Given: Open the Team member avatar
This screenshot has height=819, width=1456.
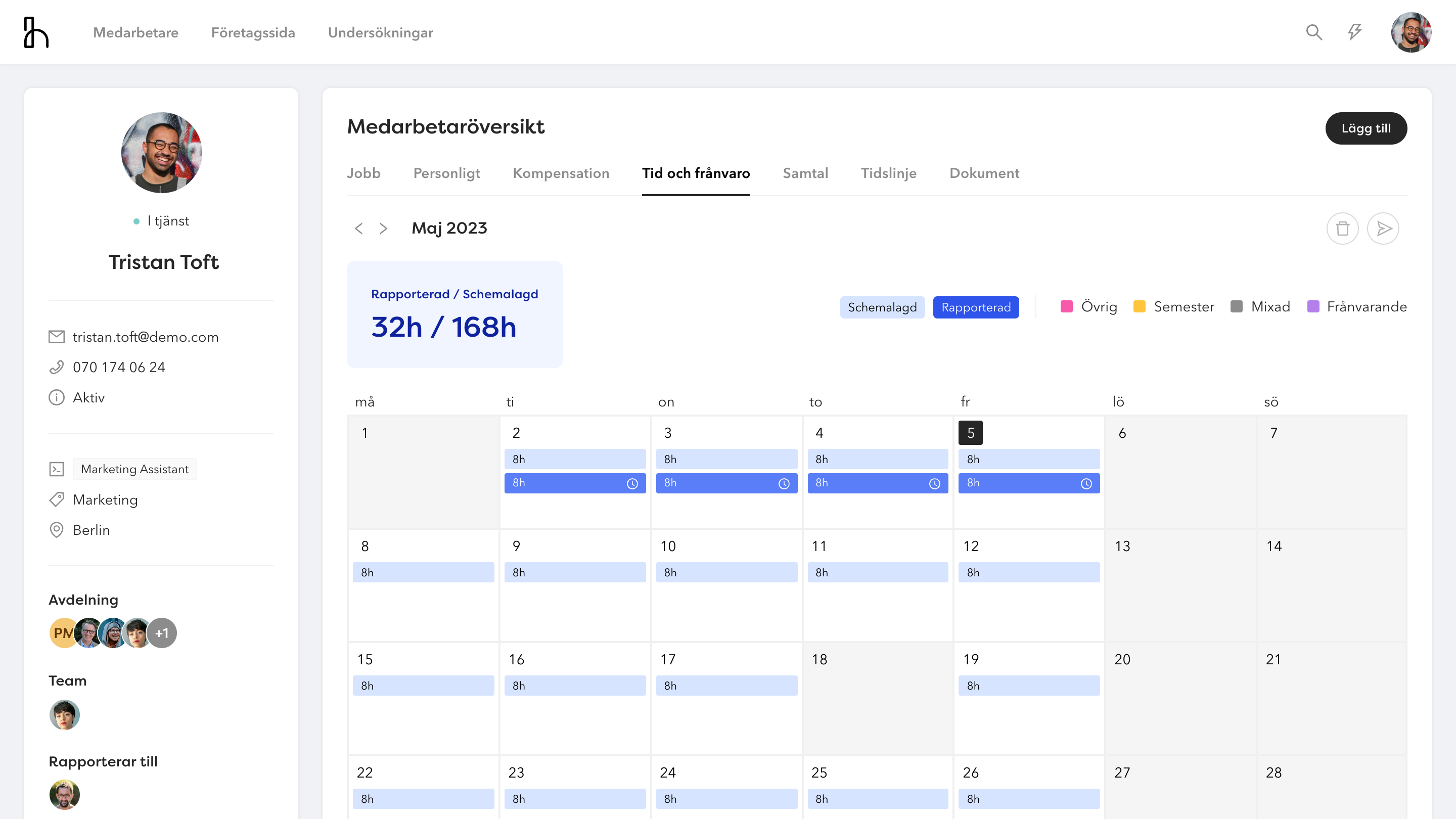Looking at the screenshot, I should click(64, 715).
